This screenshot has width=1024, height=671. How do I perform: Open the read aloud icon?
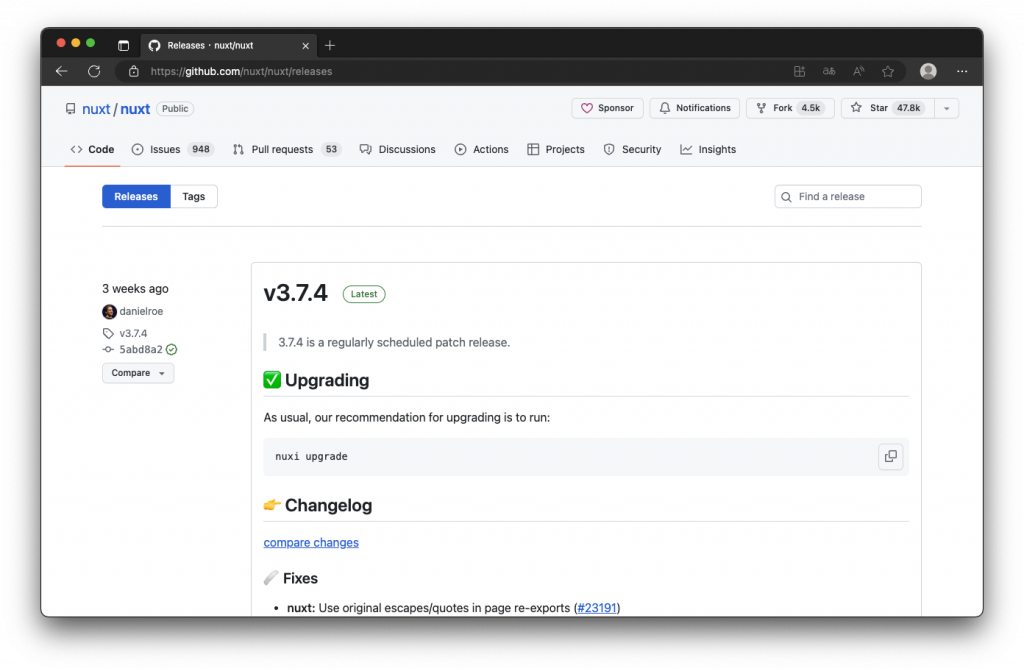(x=858, y=71)
